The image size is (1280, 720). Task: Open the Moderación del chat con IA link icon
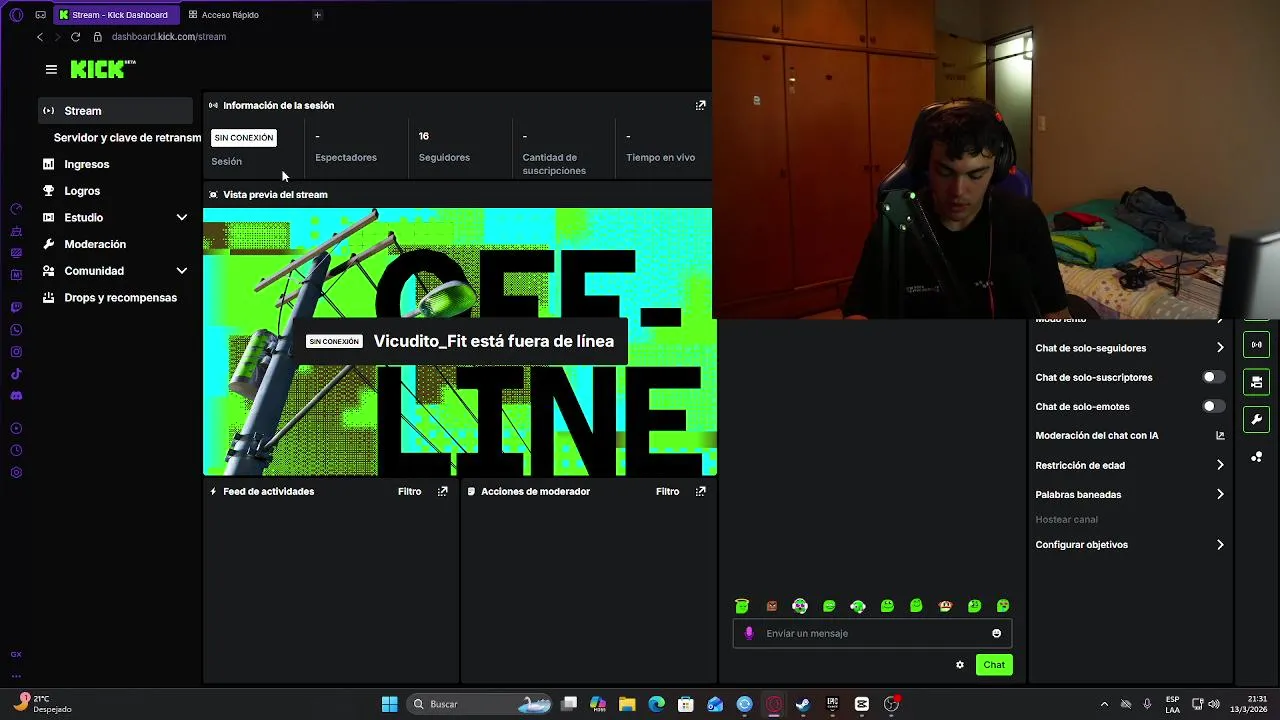(1220, 436)
